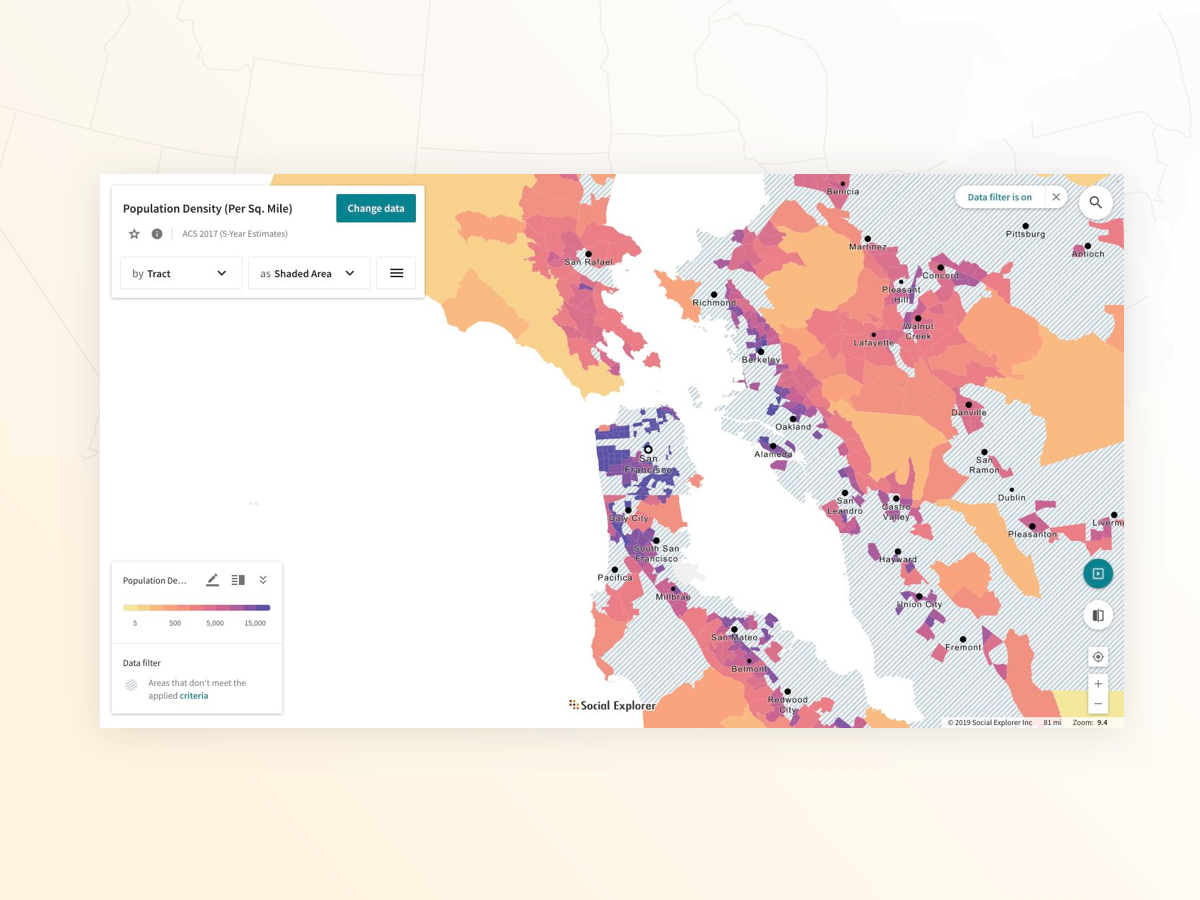Viewport: 1200px width, 900px height.
Task: Enable side-by-side map comparison view
Action: pos(1098,614)
